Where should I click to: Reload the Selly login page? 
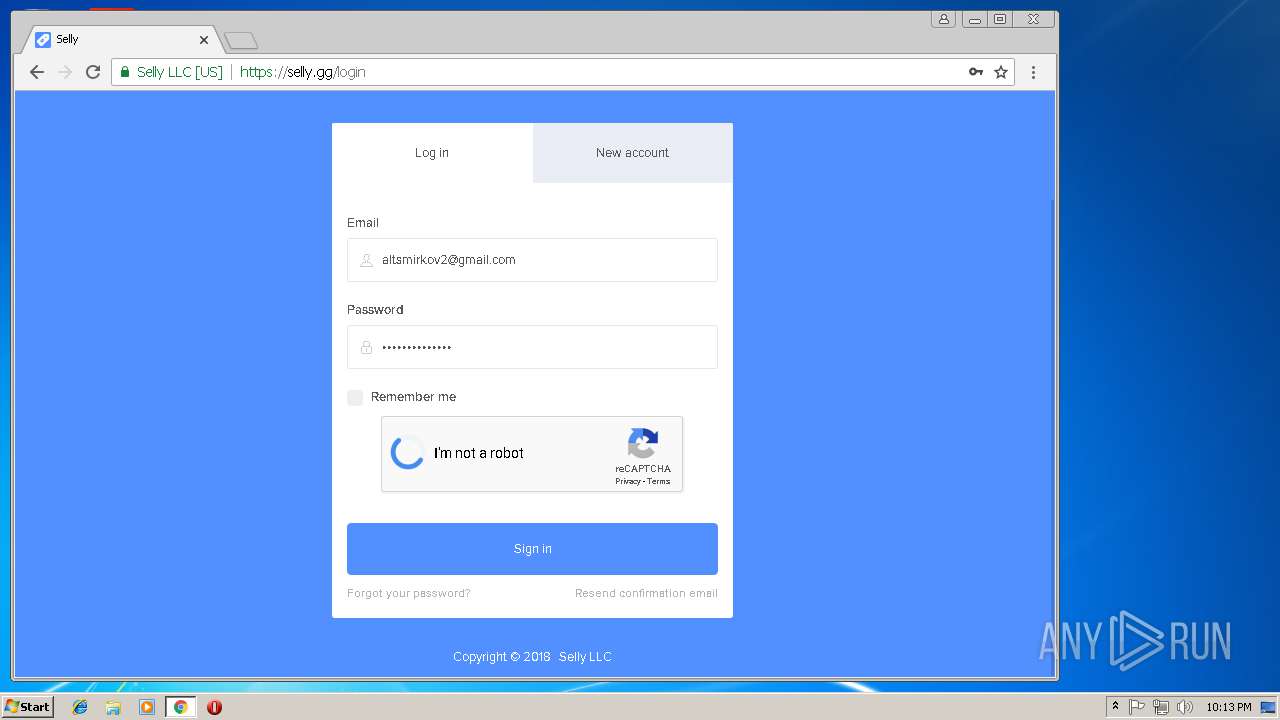coord(93,72)
